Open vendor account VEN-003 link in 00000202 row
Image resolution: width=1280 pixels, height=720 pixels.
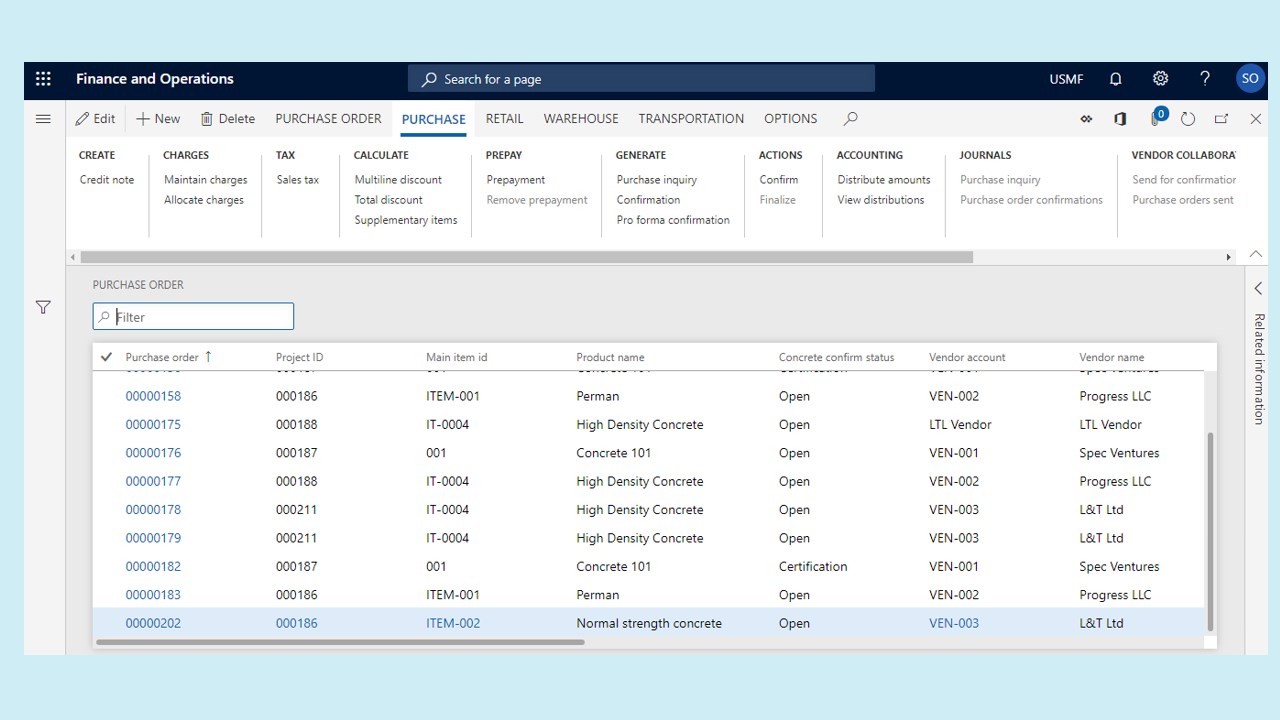pos(954,623)
